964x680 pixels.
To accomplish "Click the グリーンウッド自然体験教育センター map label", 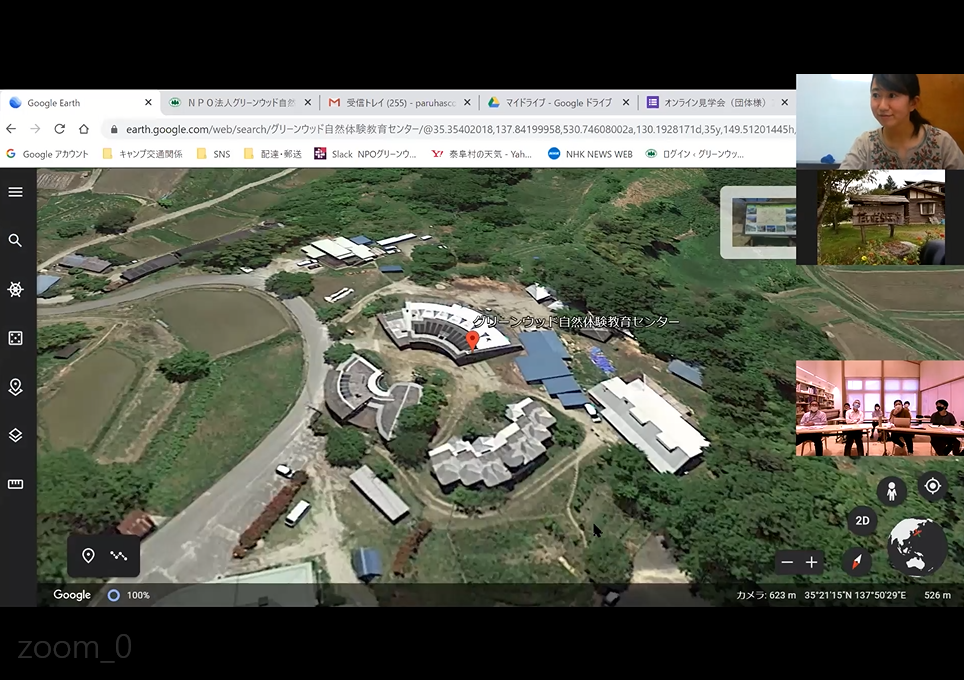I will [576, 321].
